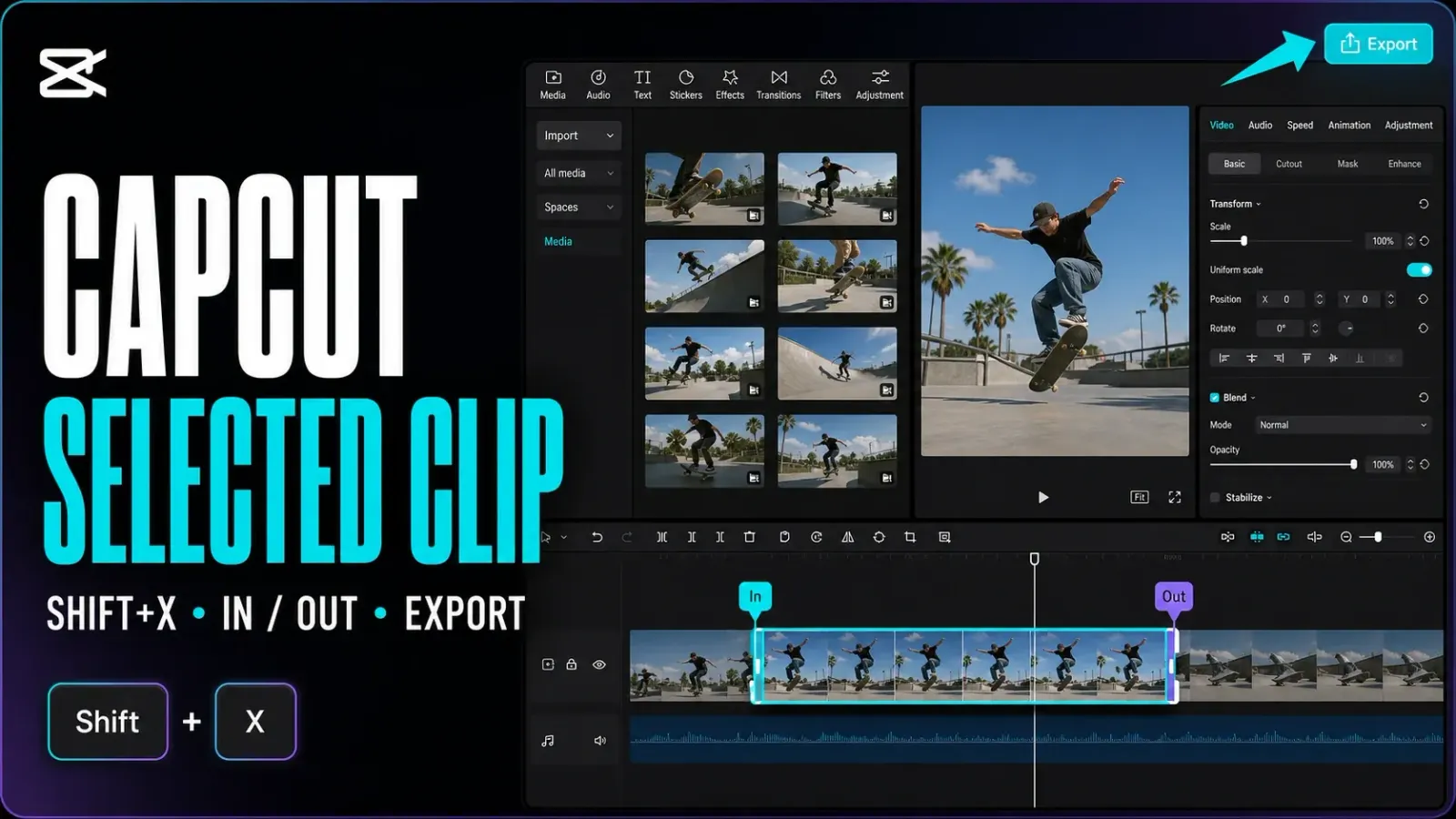
Task: Click the Export button
Action: click(1378, 44)
